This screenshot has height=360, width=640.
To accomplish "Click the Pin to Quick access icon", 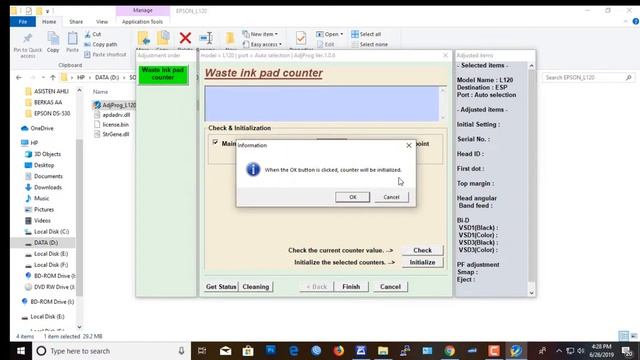I will [27, 38].
